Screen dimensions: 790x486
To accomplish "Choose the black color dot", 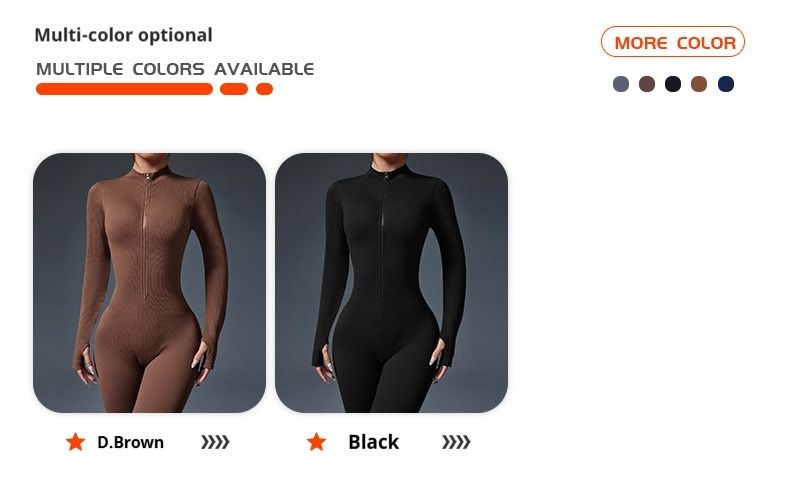I will point(673,84).
